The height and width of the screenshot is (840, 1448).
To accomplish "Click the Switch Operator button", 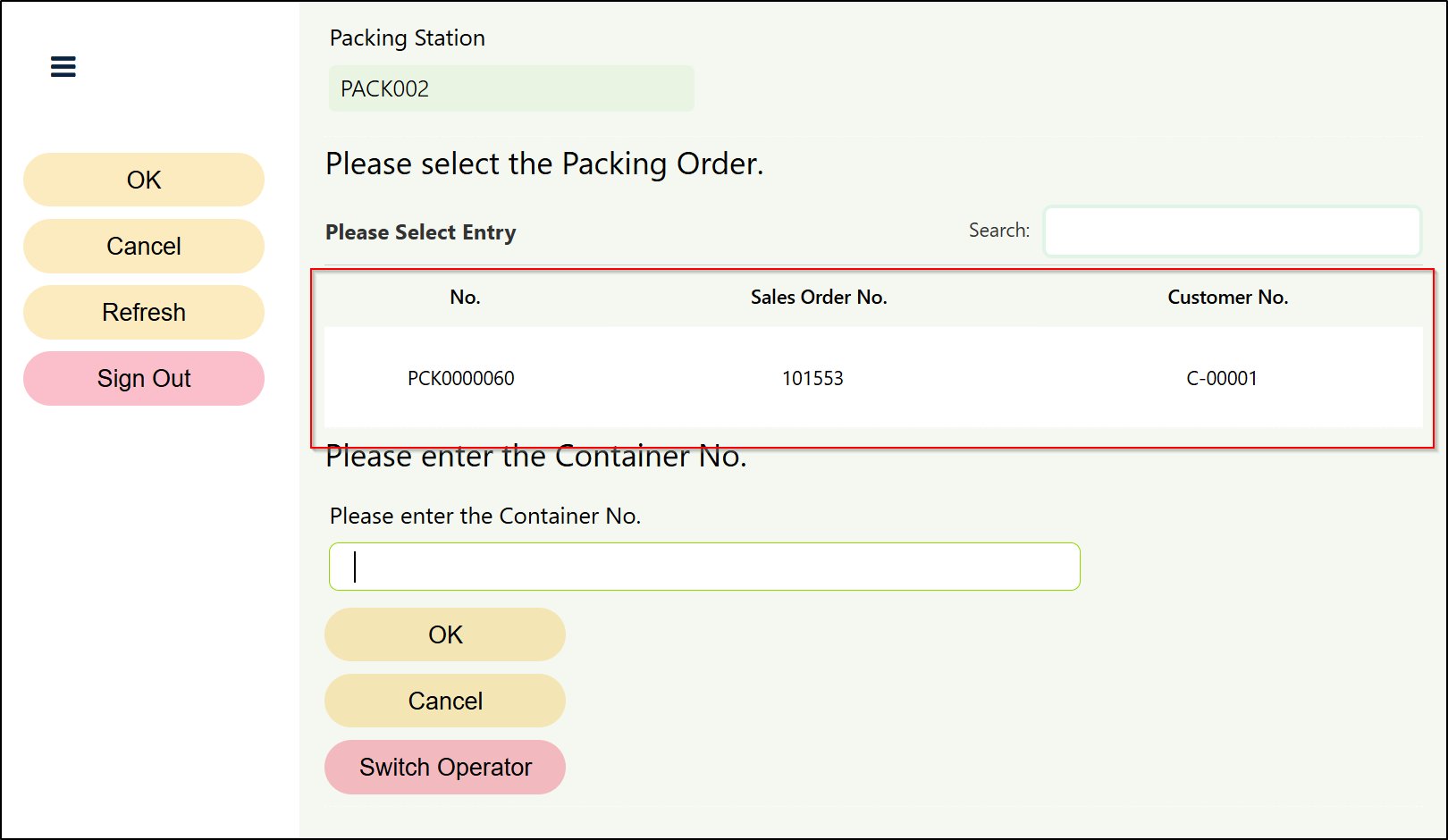I will [445, 768].
